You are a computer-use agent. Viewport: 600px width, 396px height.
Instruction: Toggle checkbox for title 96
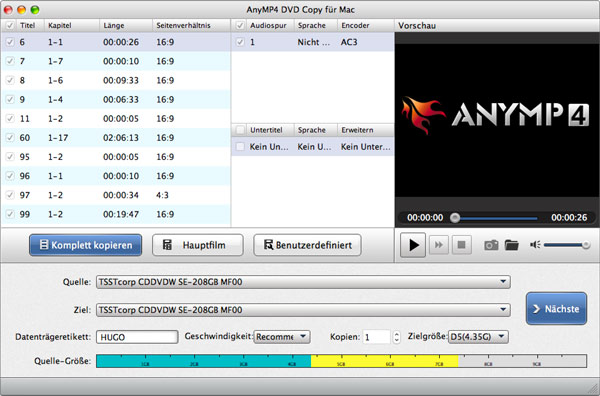[10, 176]
